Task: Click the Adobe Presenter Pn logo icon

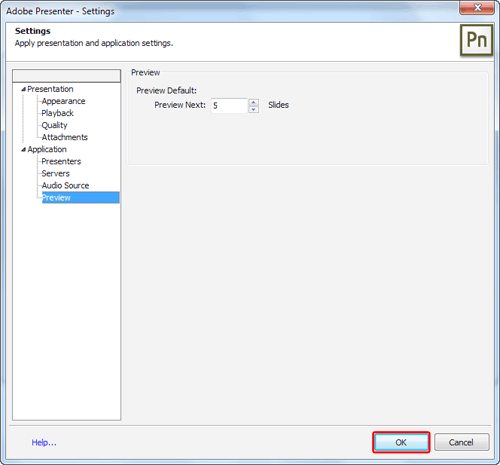Action: click(476, 40)
